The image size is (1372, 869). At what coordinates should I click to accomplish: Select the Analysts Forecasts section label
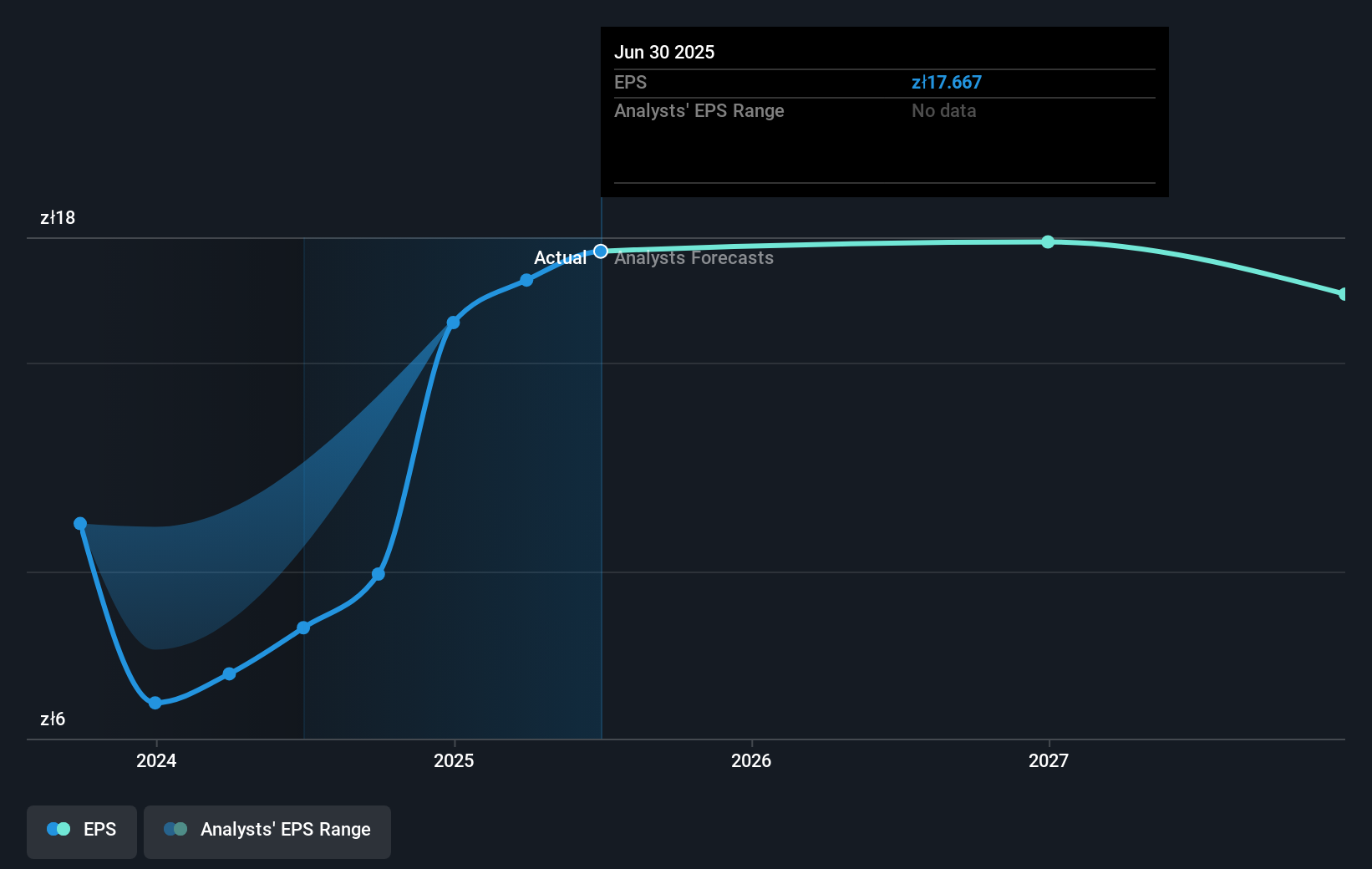pos(694,258)
